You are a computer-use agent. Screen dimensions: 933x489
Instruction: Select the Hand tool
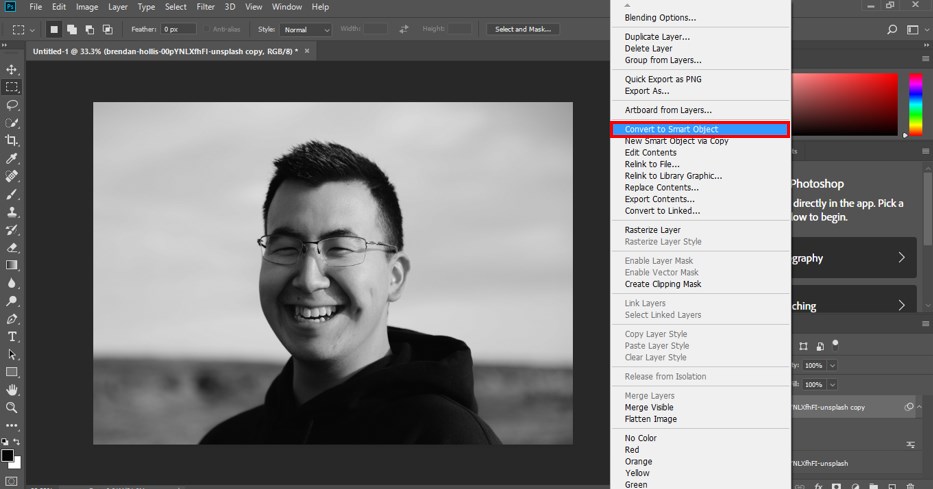pos(11,390)
